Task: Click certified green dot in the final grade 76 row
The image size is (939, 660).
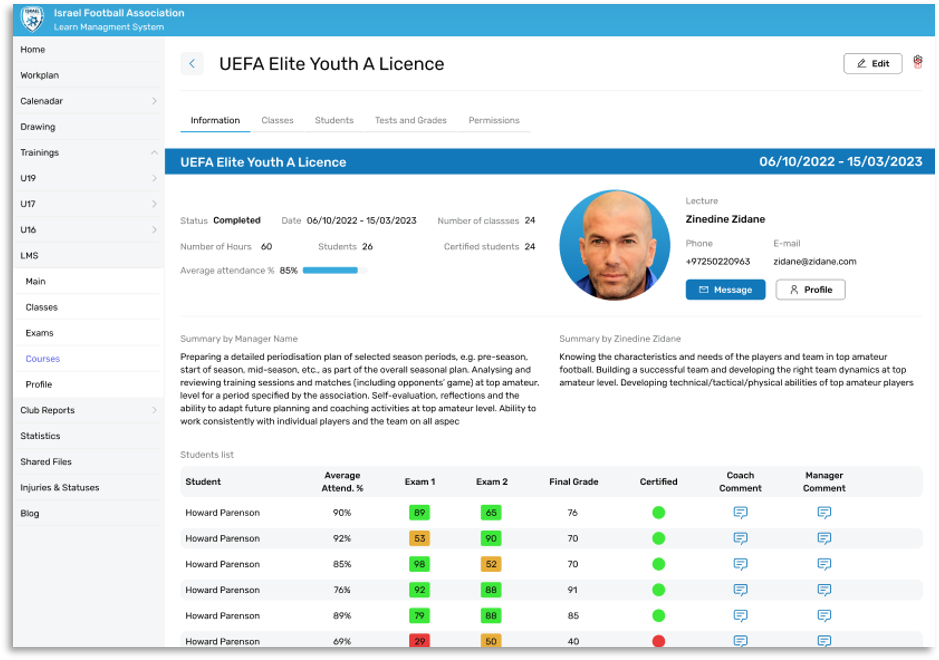Action: [658, 513]
